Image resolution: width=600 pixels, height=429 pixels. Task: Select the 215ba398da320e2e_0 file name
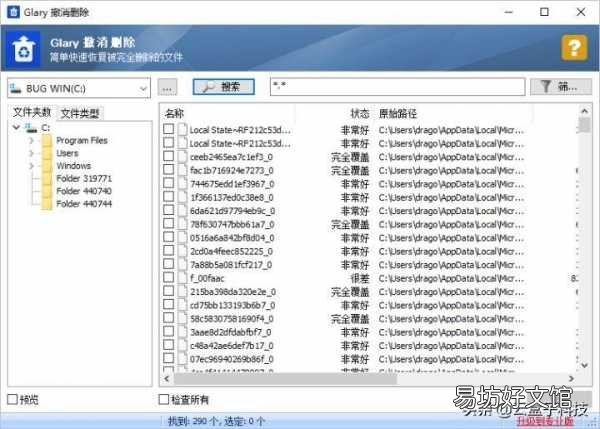tap(233, 292)
